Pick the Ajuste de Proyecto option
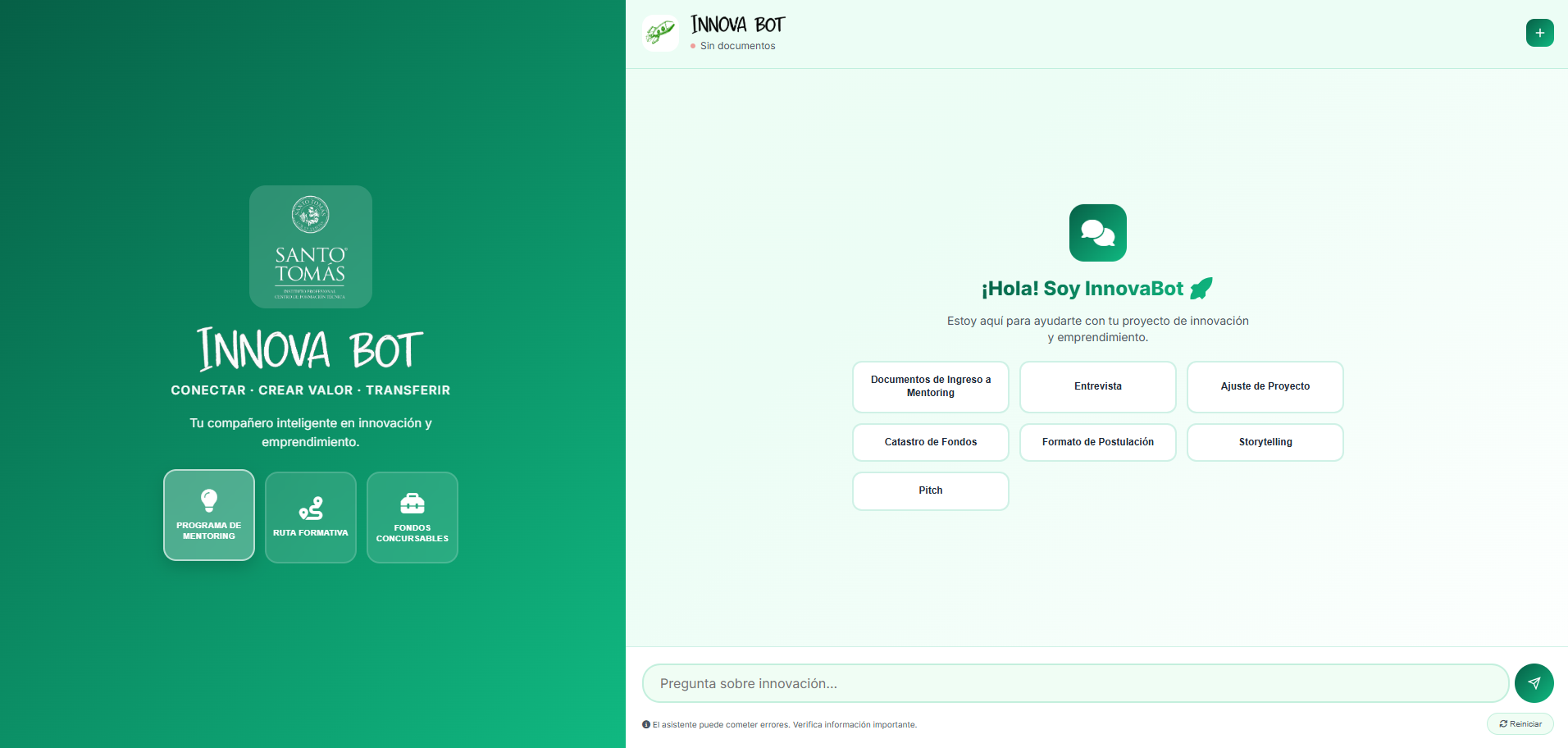 (1265, 386)
